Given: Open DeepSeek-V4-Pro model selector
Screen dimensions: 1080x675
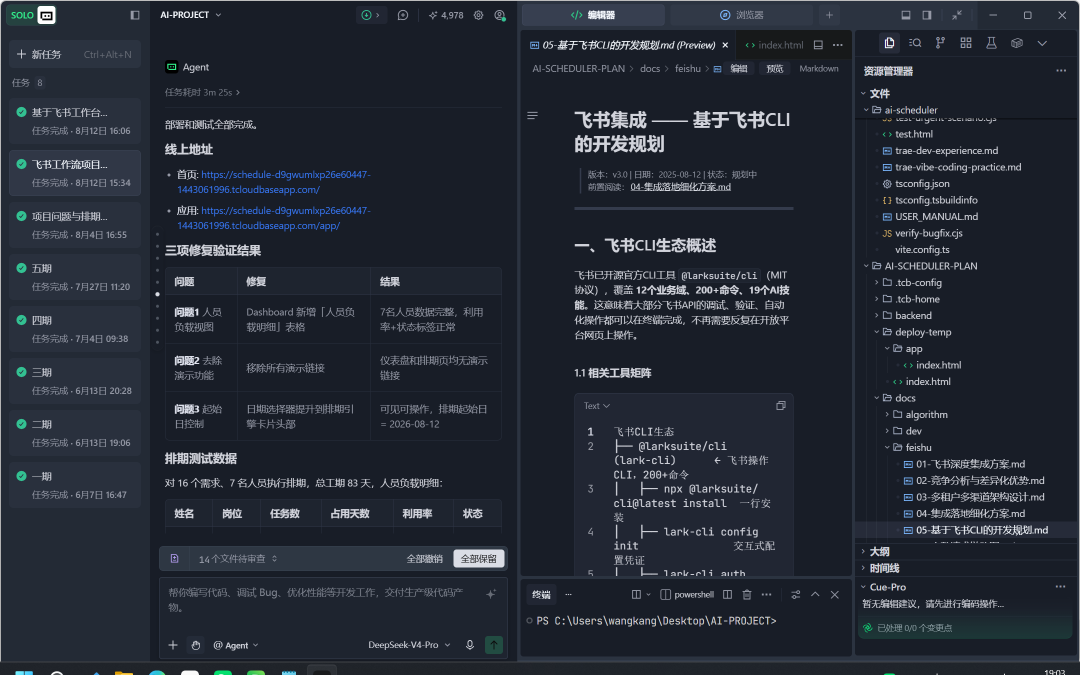Looking at the screenshot, I should 409,645.
